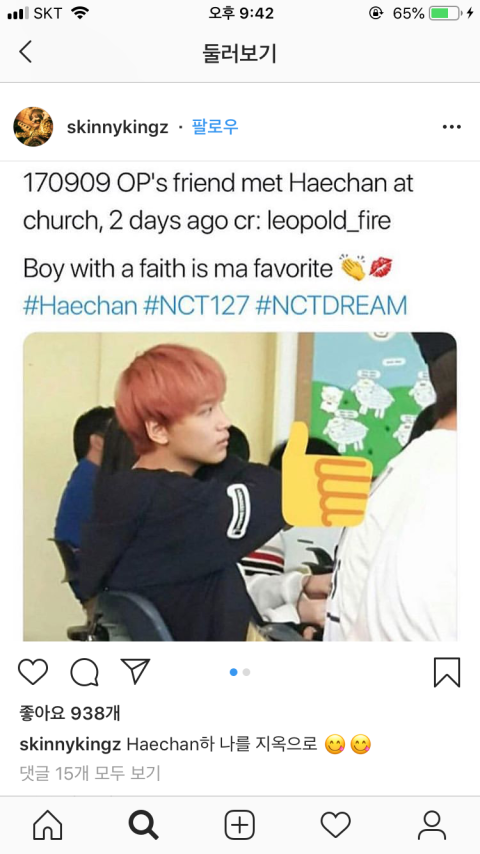The width and height of the screenshot is (480, 854).
Task: Create new post with plus icon
Action: 240,825
